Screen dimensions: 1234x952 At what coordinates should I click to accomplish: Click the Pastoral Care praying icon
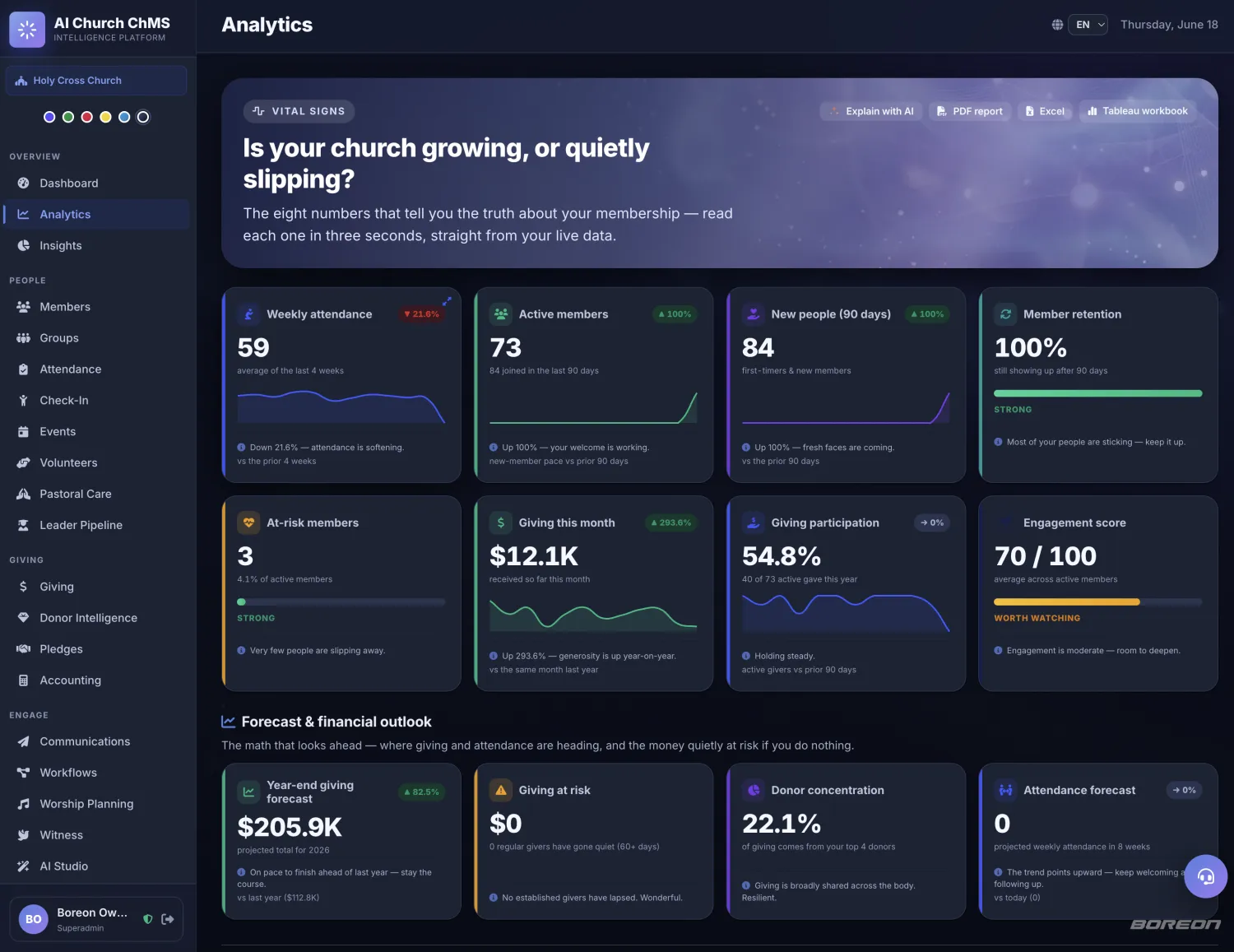(x=23, y=495)
